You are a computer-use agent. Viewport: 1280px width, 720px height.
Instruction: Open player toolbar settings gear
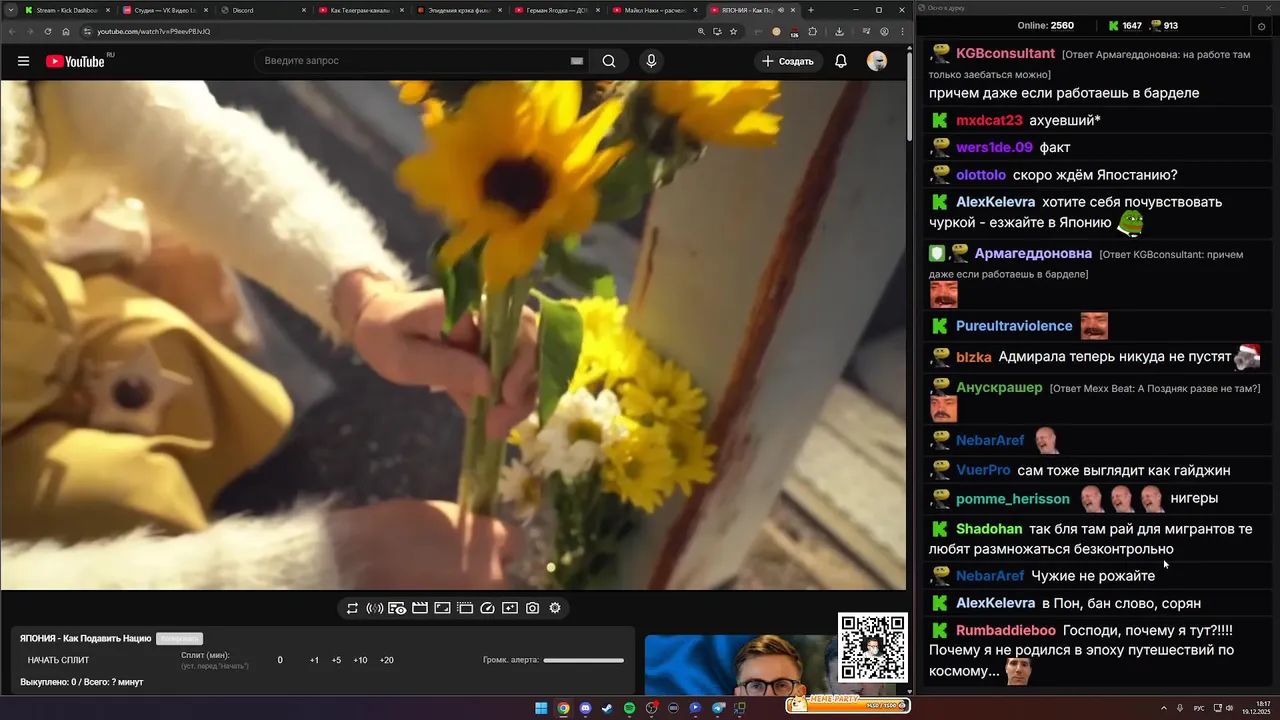555,608
